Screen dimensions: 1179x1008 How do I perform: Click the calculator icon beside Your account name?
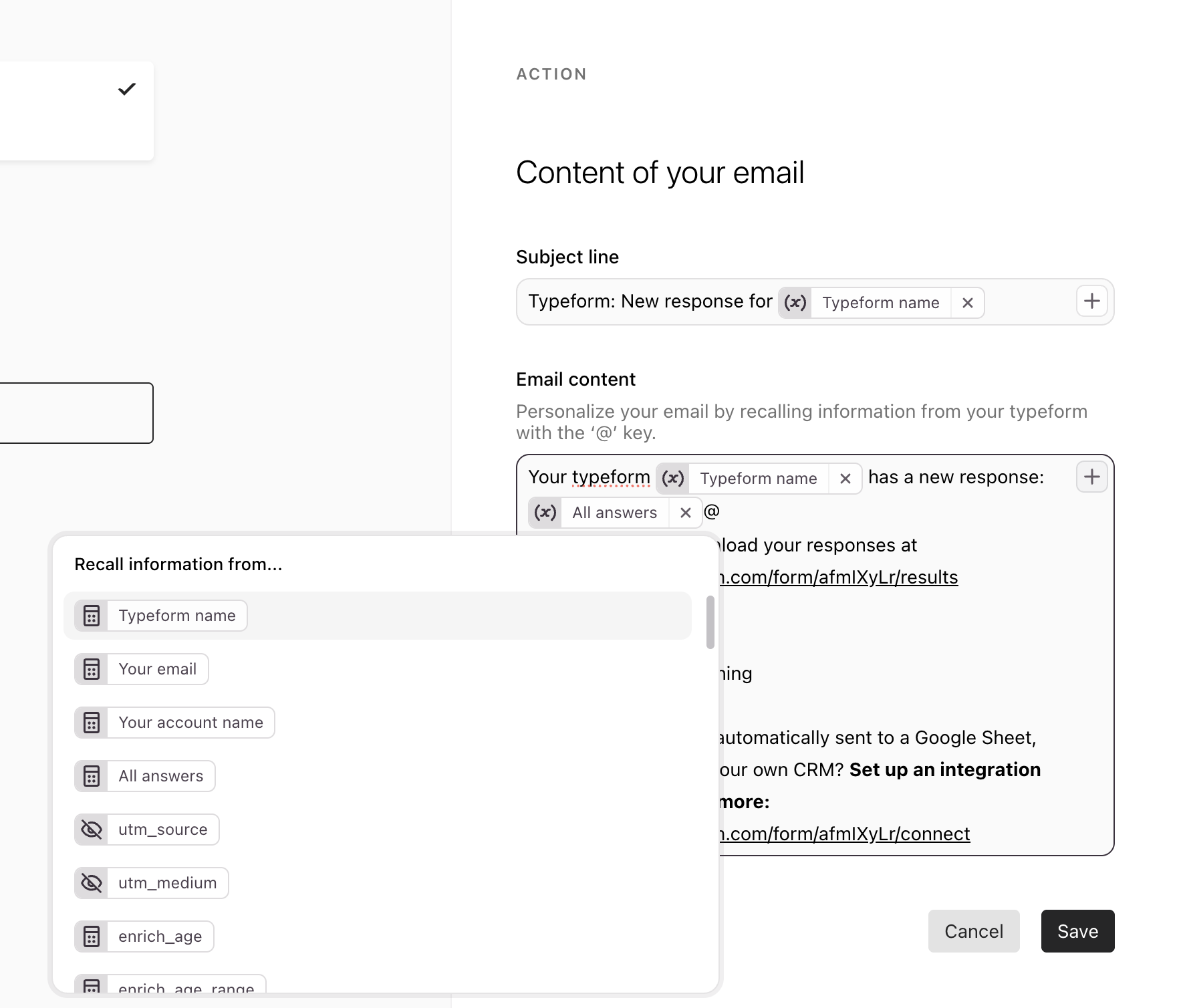(92, 723)
